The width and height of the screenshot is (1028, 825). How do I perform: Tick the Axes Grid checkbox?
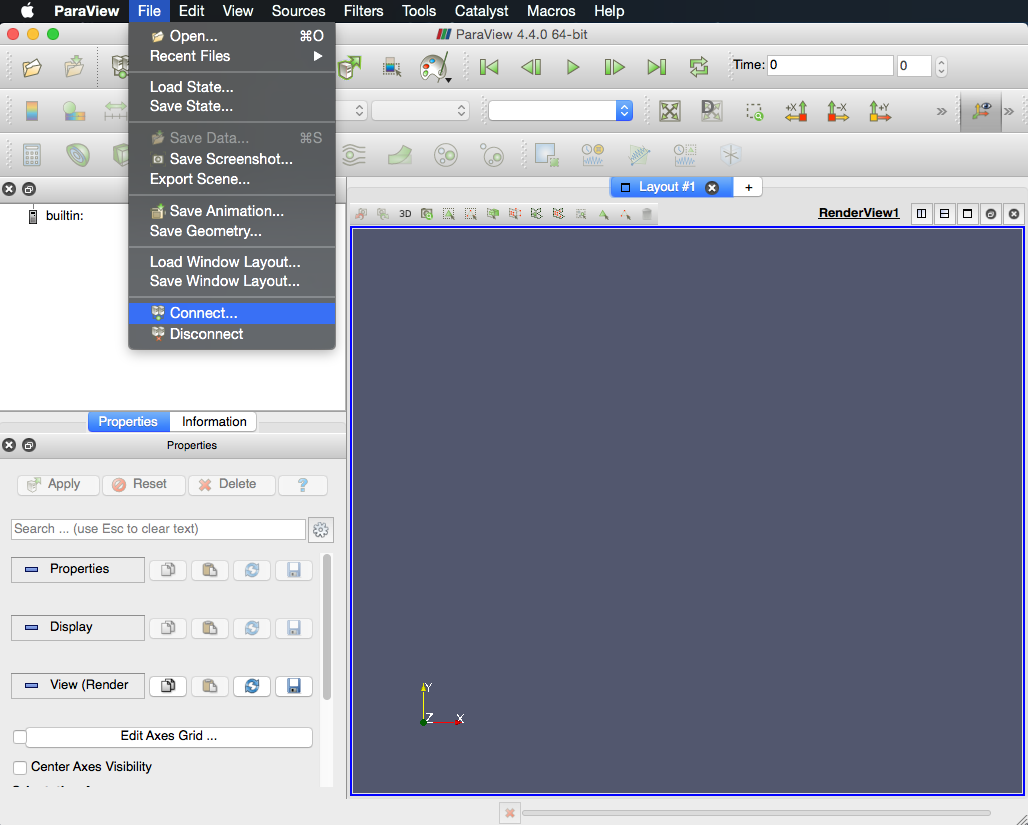tap(19, 737)
